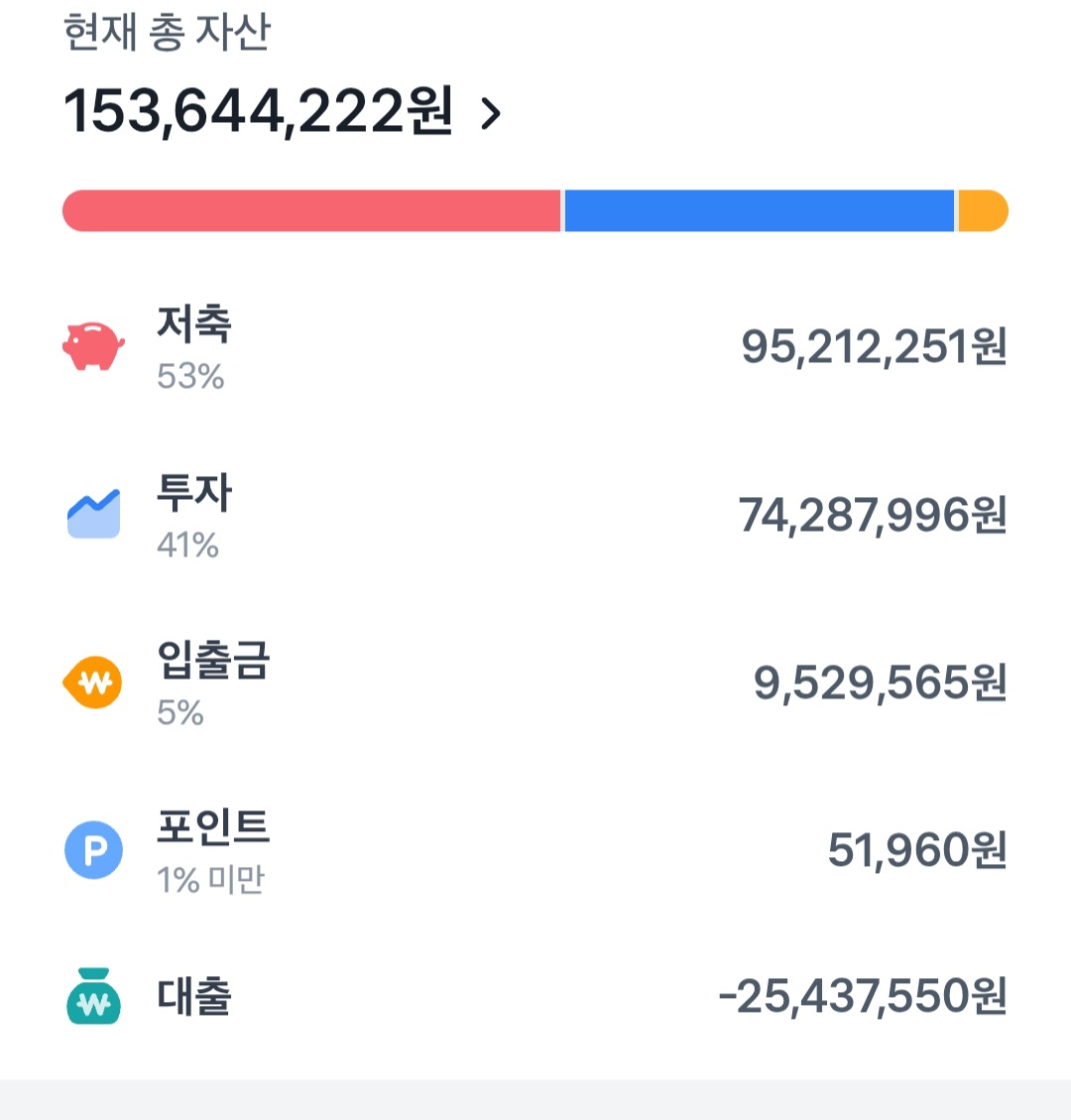Tap the points balance 51,960원
Screen dimensions: 1071x1120
point(917,850)
